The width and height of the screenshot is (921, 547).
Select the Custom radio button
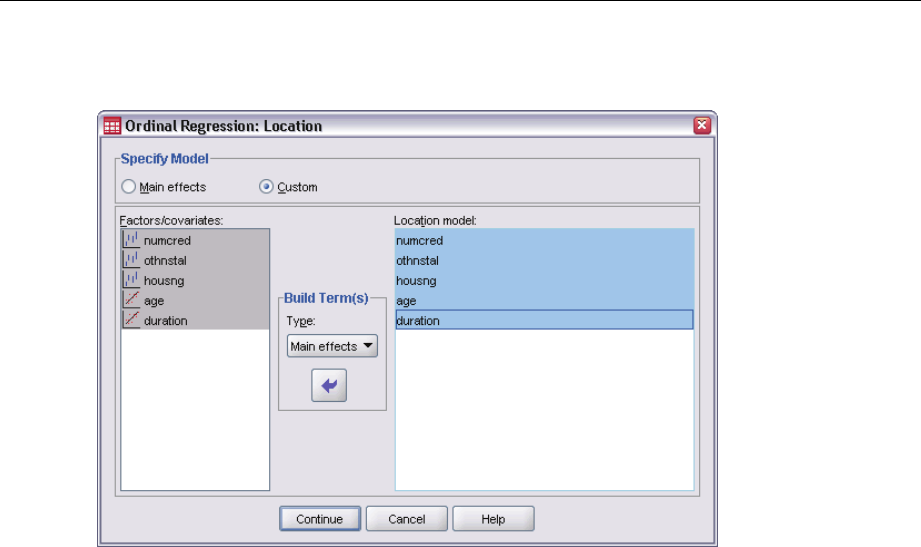[x=266, y=187]
